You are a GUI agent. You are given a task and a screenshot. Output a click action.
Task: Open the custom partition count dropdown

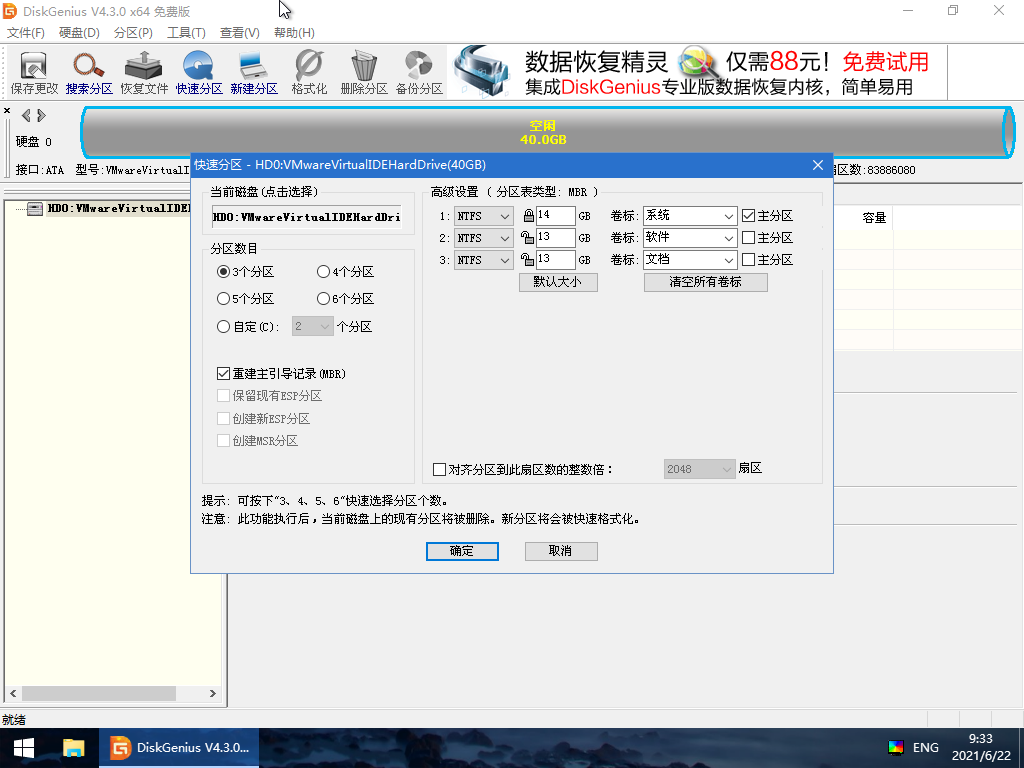(313, 326)
